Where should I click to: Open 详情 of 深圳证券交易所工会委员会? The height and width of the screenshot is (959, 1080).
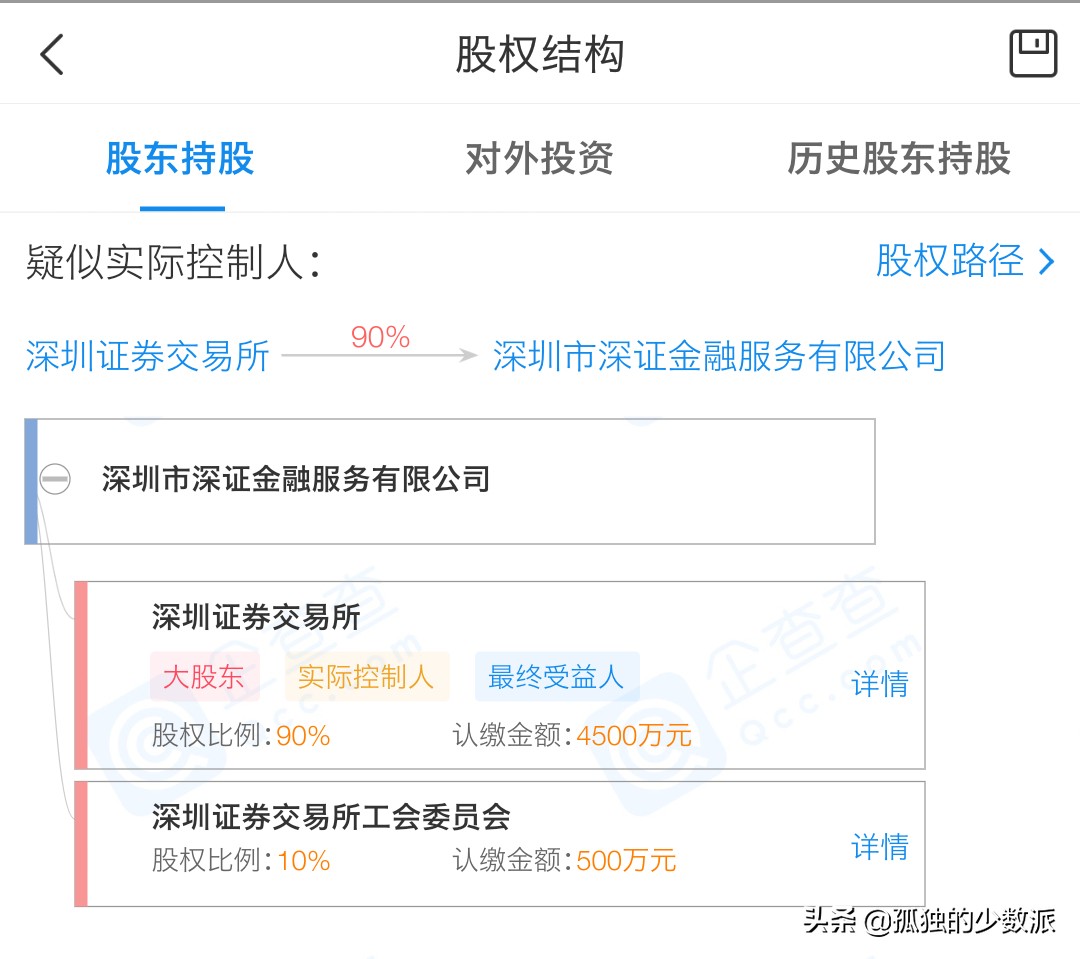879,847
